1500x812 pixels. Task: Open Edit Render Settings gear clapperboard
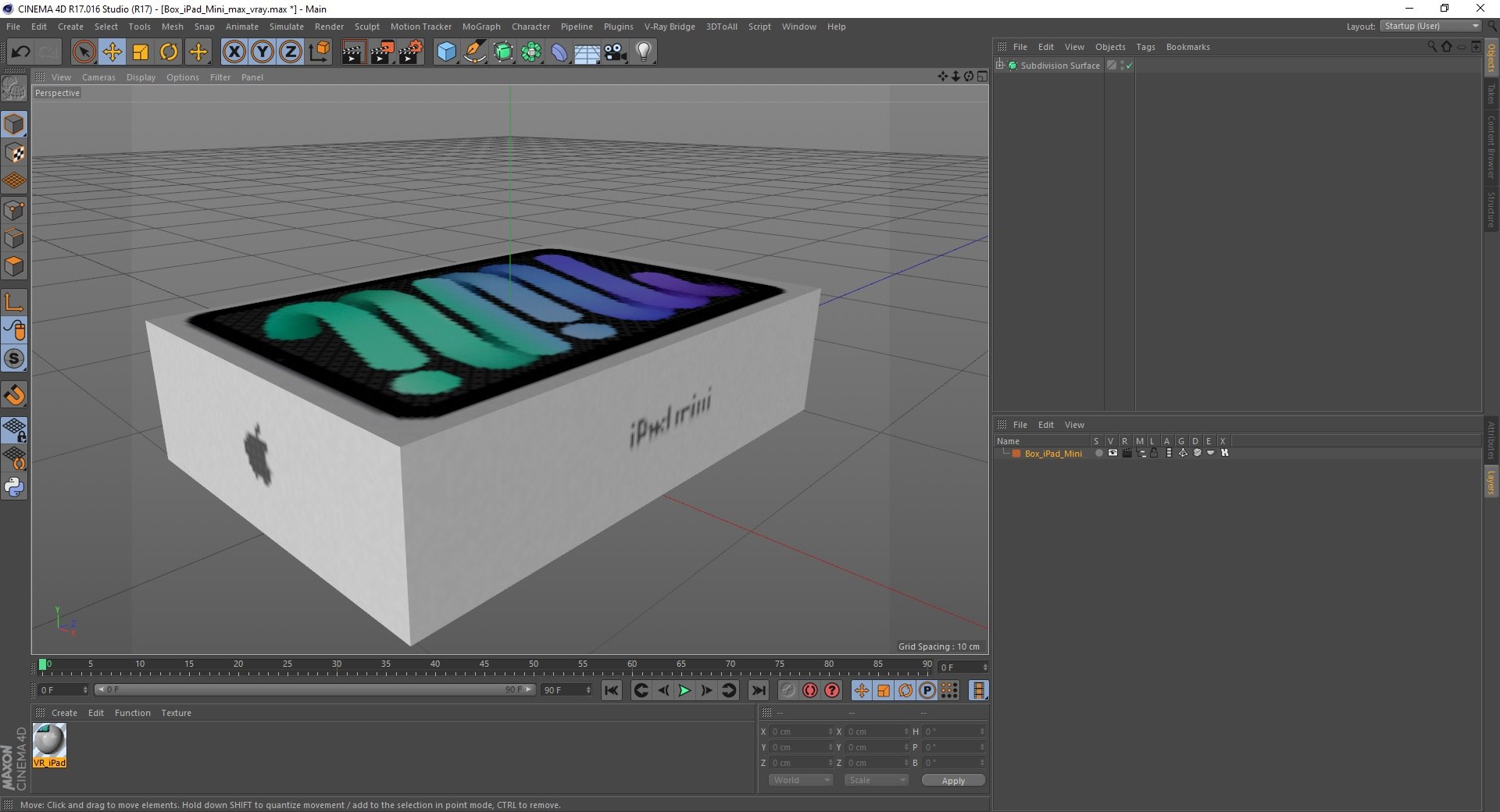[x=411, y=52]
